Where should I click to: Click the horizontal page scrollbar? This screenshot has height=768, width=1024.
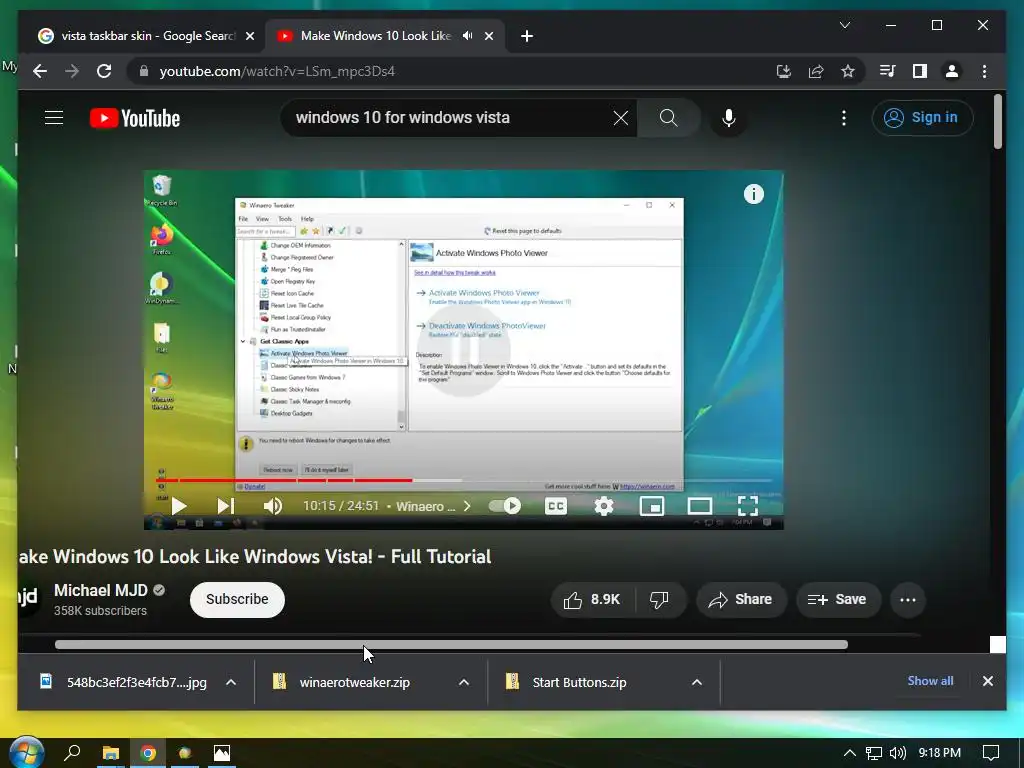(451, 645)
